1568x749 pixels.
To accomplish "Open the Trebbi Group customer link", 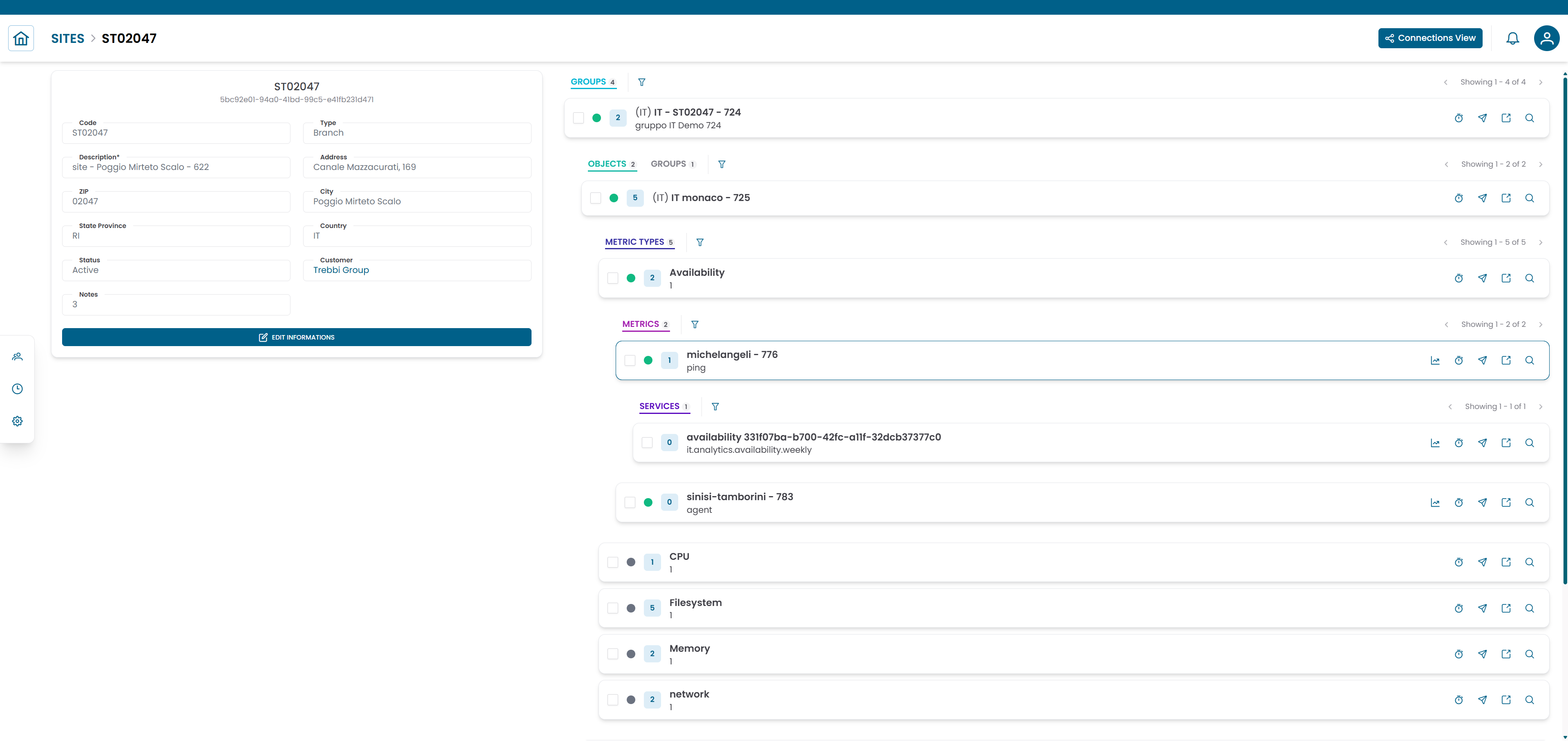I will click(341, 271).
